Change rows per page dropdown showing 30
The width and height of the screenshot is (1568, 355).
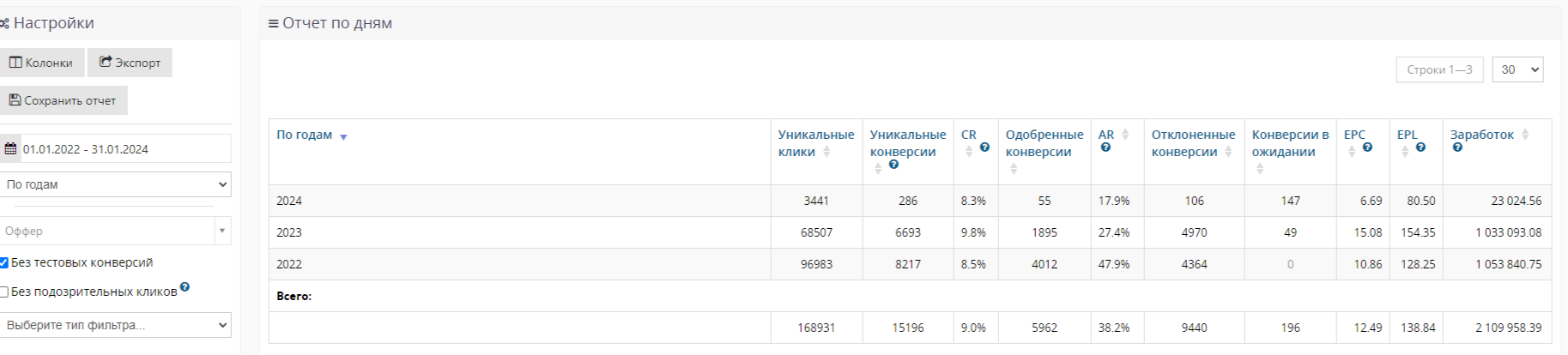(x=1517, y=69)
